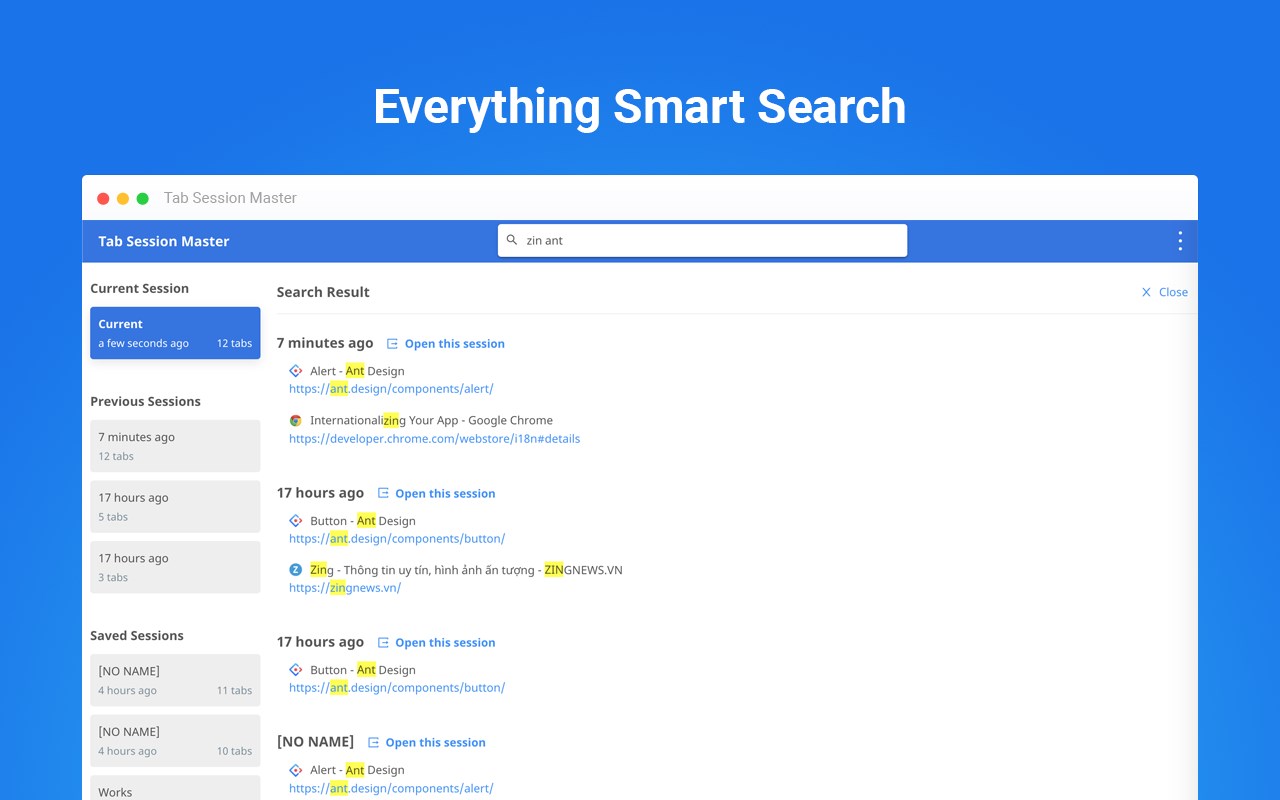
Task: Click the open-session icon beside [NO NAME] result
Action: [373, 742]
